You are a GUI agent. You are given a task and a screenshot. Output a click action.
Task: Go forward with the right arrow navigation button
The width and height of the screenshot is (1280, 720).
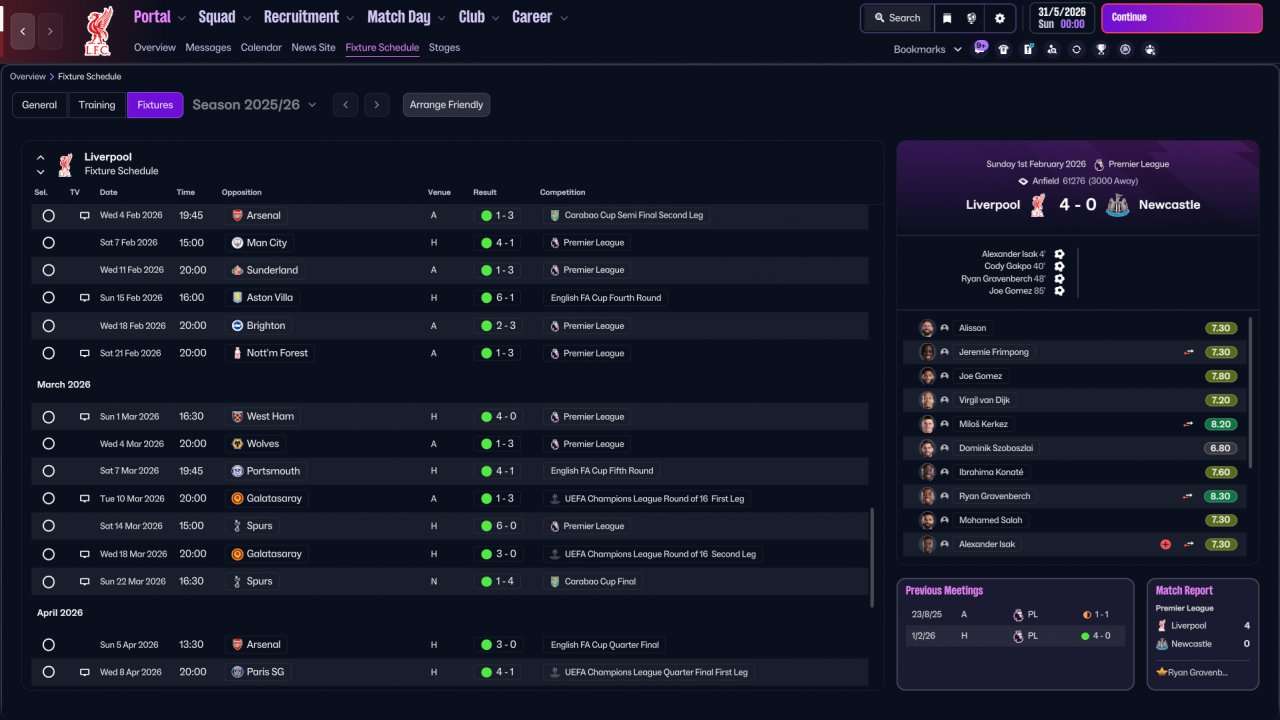[50, 31]
